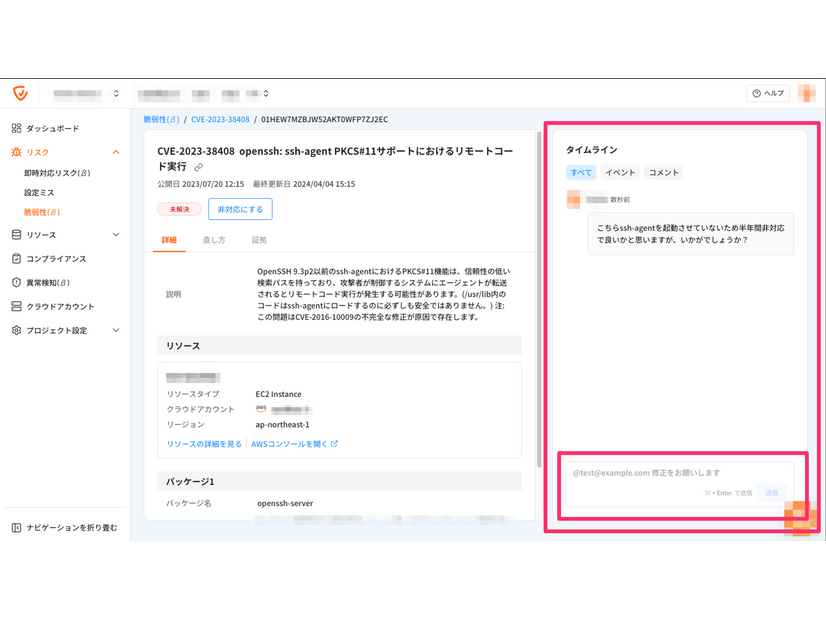Open 即時対応リスク(β) in the sidebar
Image resolution: width=826 pixels, height=620 pixels.
(x=57, y=173)
